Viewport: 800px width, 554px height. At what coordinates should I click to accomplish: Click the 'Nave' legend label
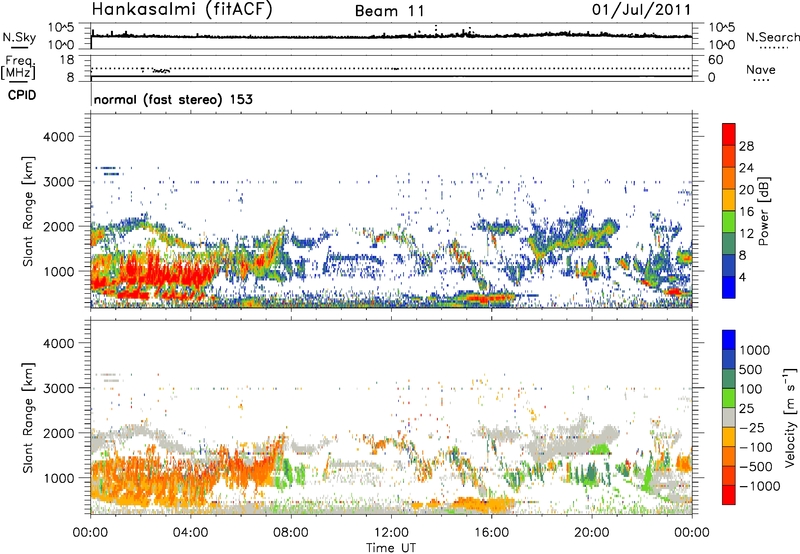pos(761,69)
